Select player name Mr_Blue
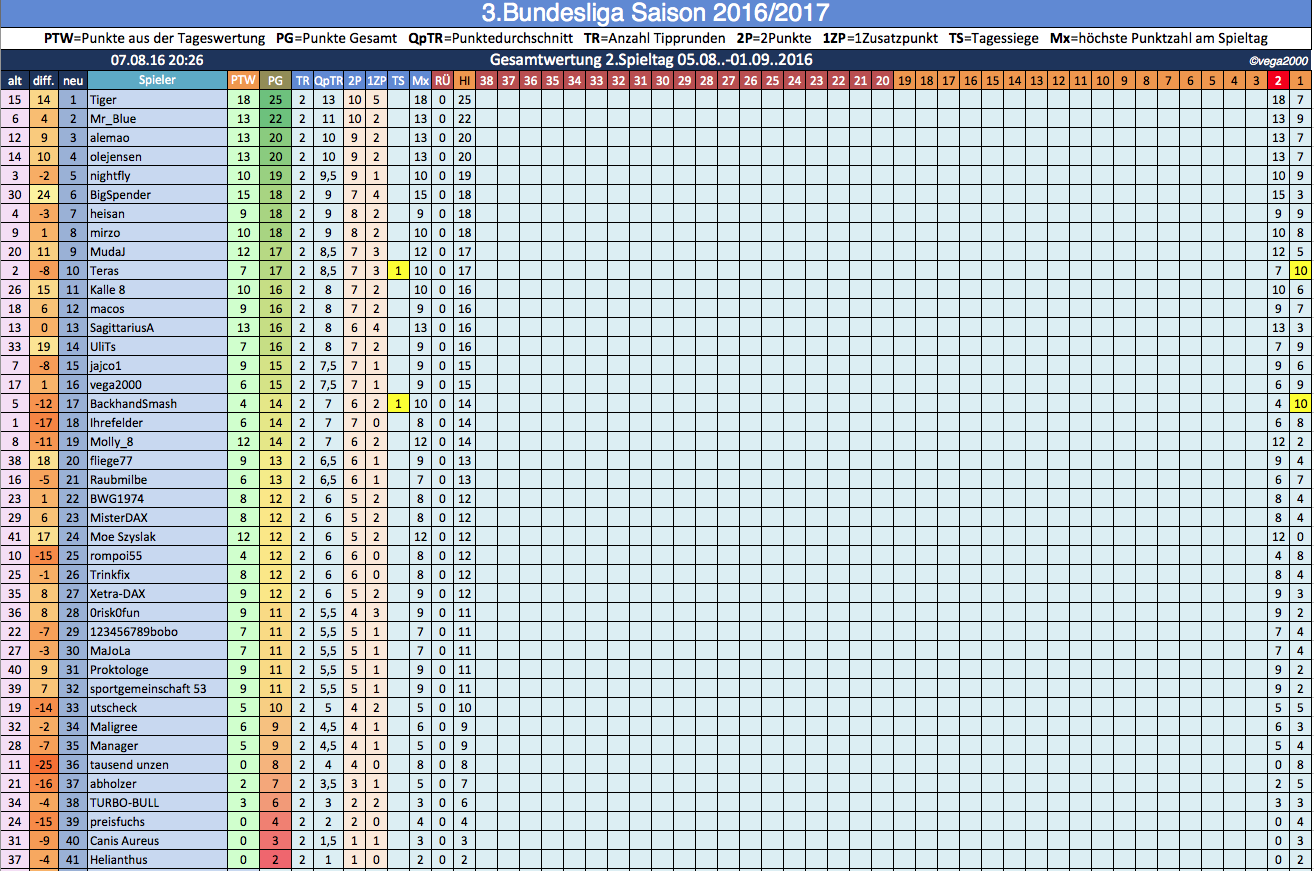Image resolution: width=1314 pixels, height=871 pixels. [113, 119]
